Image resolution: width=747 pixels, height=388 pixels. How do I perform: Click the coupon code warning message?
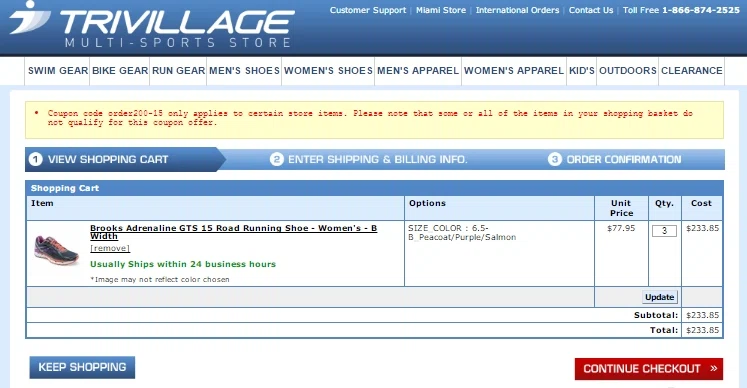[x=370, y=118]
